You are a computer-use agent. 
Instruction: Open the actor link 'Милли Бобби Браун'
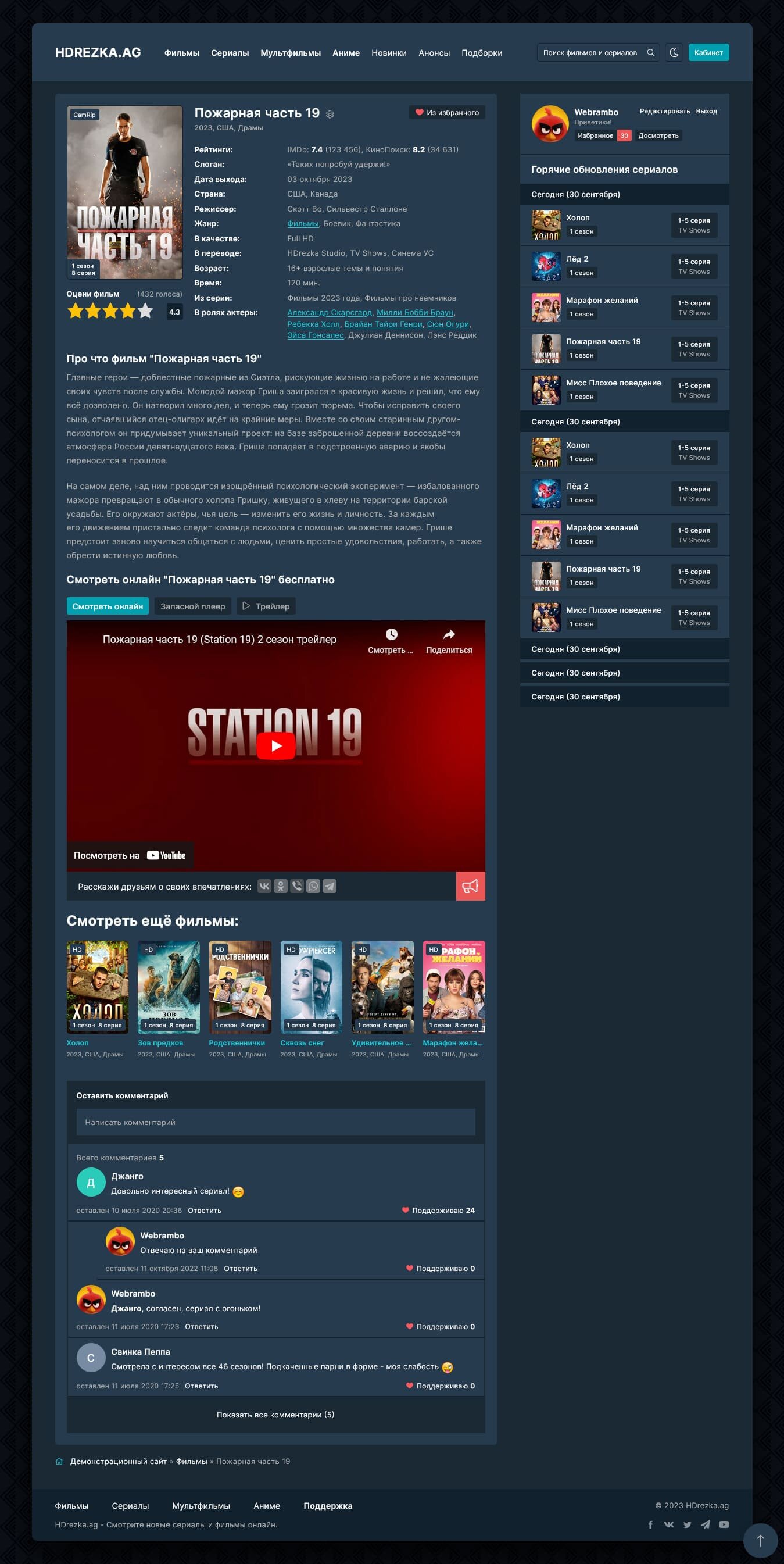coord(414,313)
